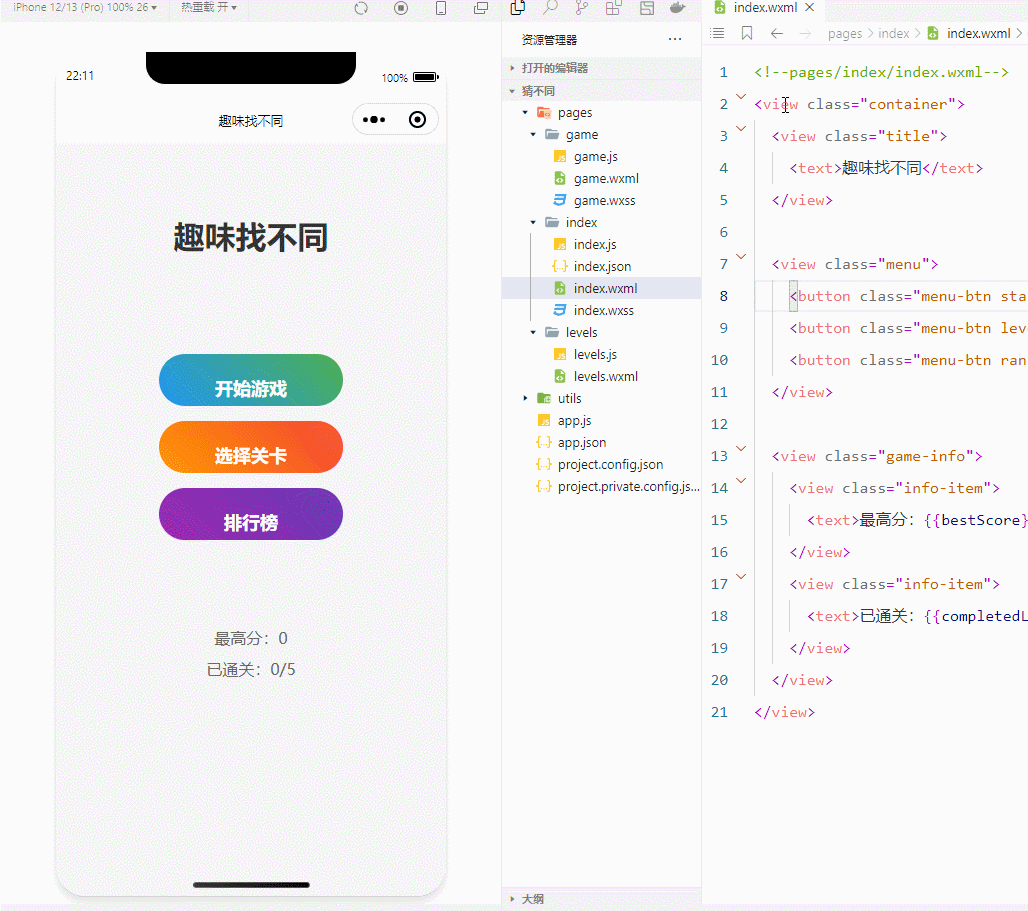Tap the 选择关卡 button in simulator

[x=250, y=447]
